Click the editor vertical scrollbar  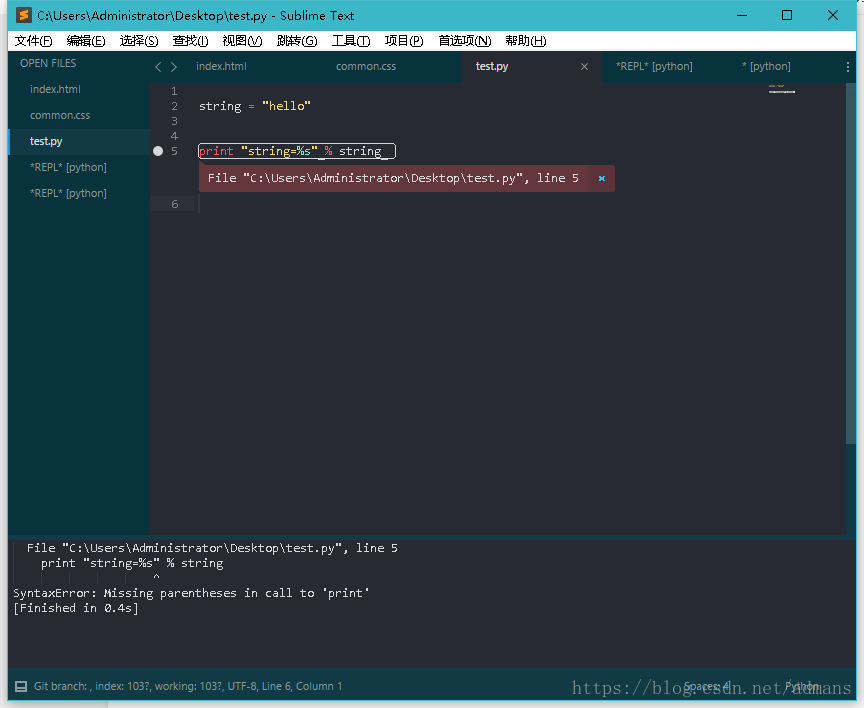[x=851, y=263]
